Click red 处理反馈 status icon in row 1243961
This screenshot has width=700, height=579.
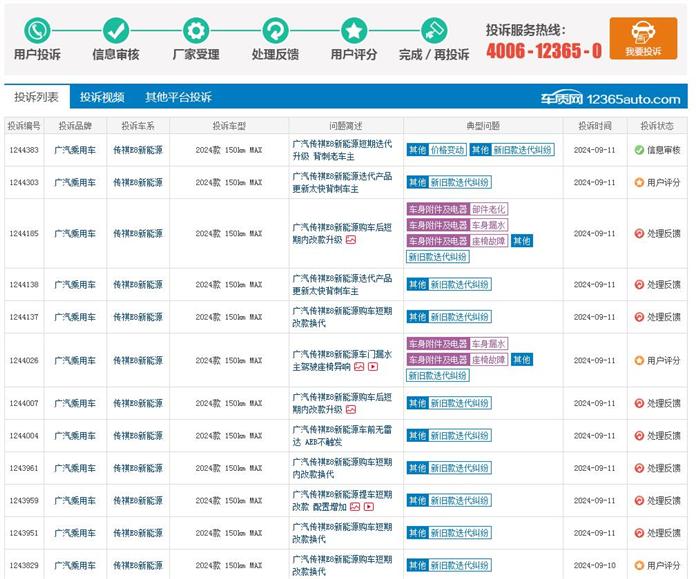pyautogui.click(x=639, y=468)
